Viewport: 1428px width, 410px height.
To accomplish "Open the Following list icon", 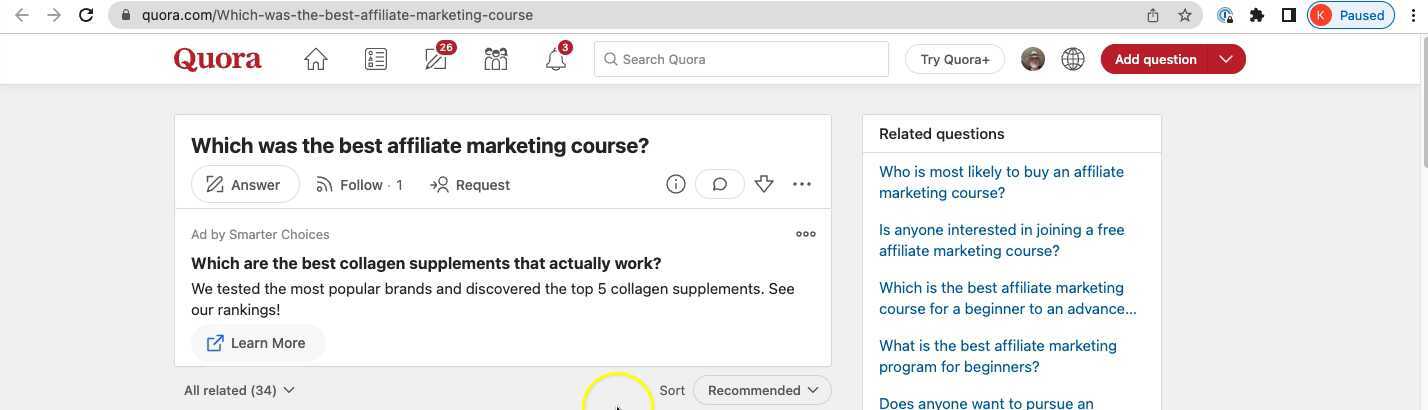I will coord(376,60).
